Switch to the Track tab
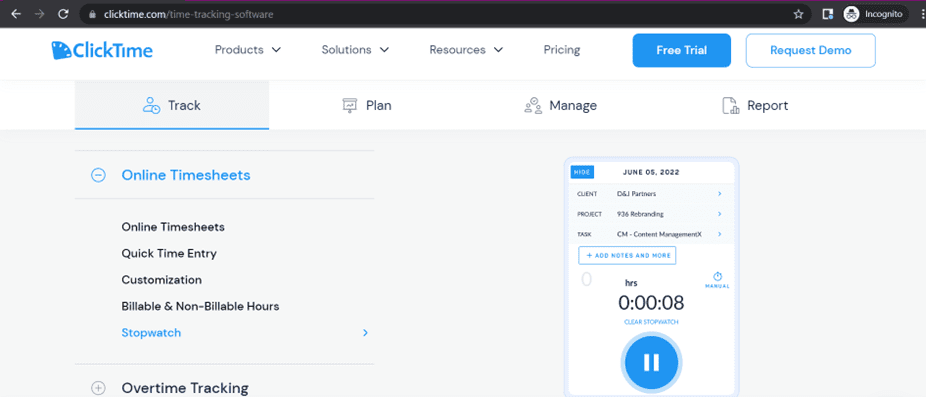This screenshot has height=397, width=926. point(172,106)
